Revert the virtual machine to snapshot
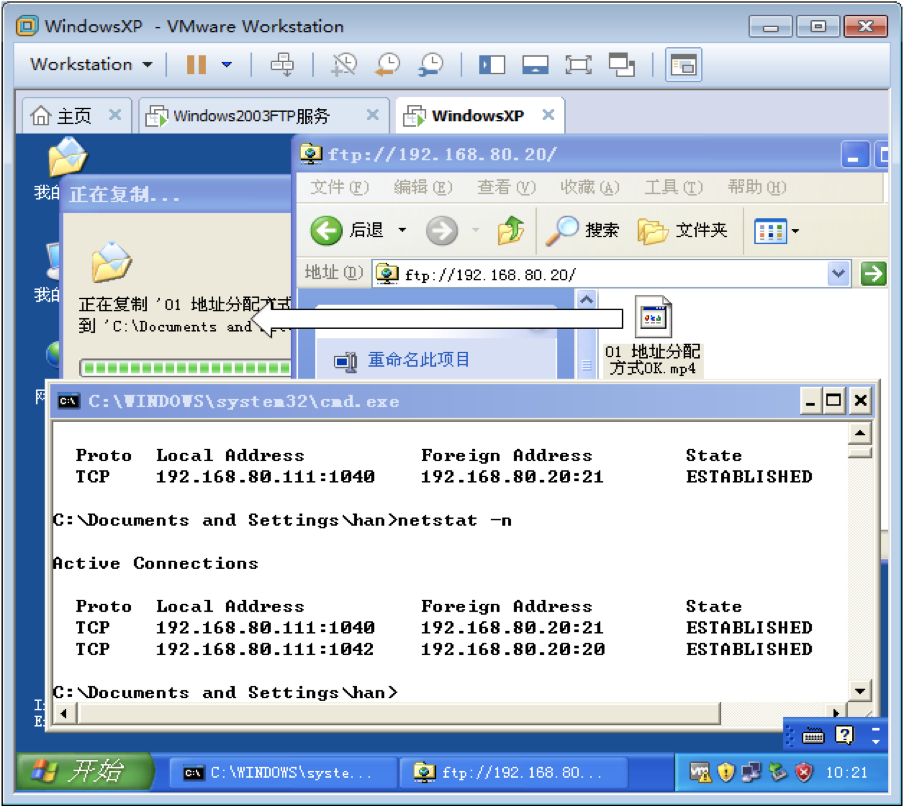The image size is (904, 806). pos(387,64)
